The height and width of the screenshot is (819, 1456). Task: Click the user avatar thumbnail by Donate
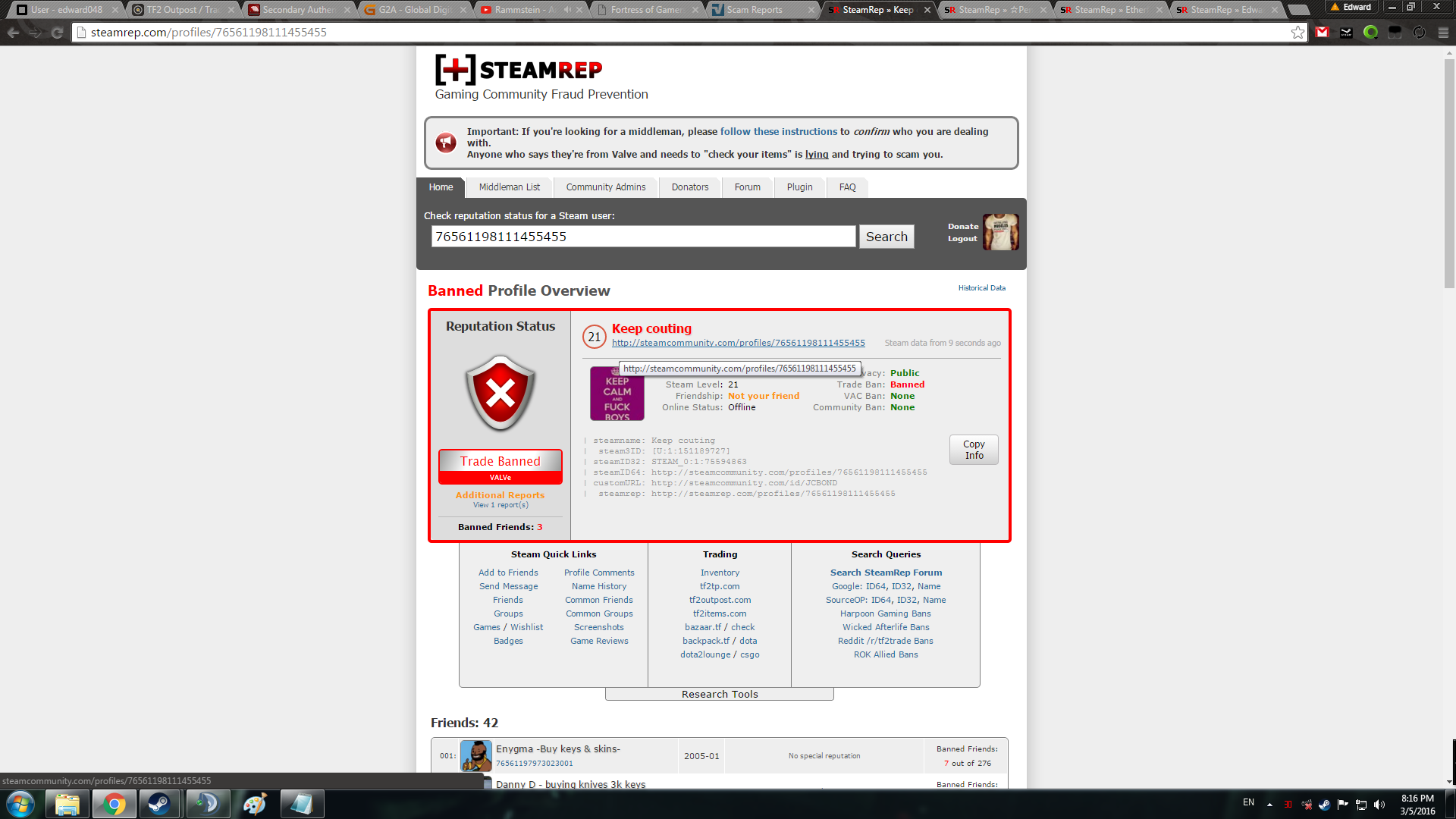point(1000,232)
